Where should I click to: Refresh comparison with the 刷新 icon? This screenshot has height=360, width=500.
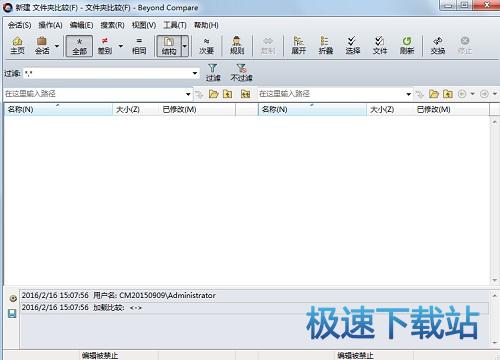point(407,46)
